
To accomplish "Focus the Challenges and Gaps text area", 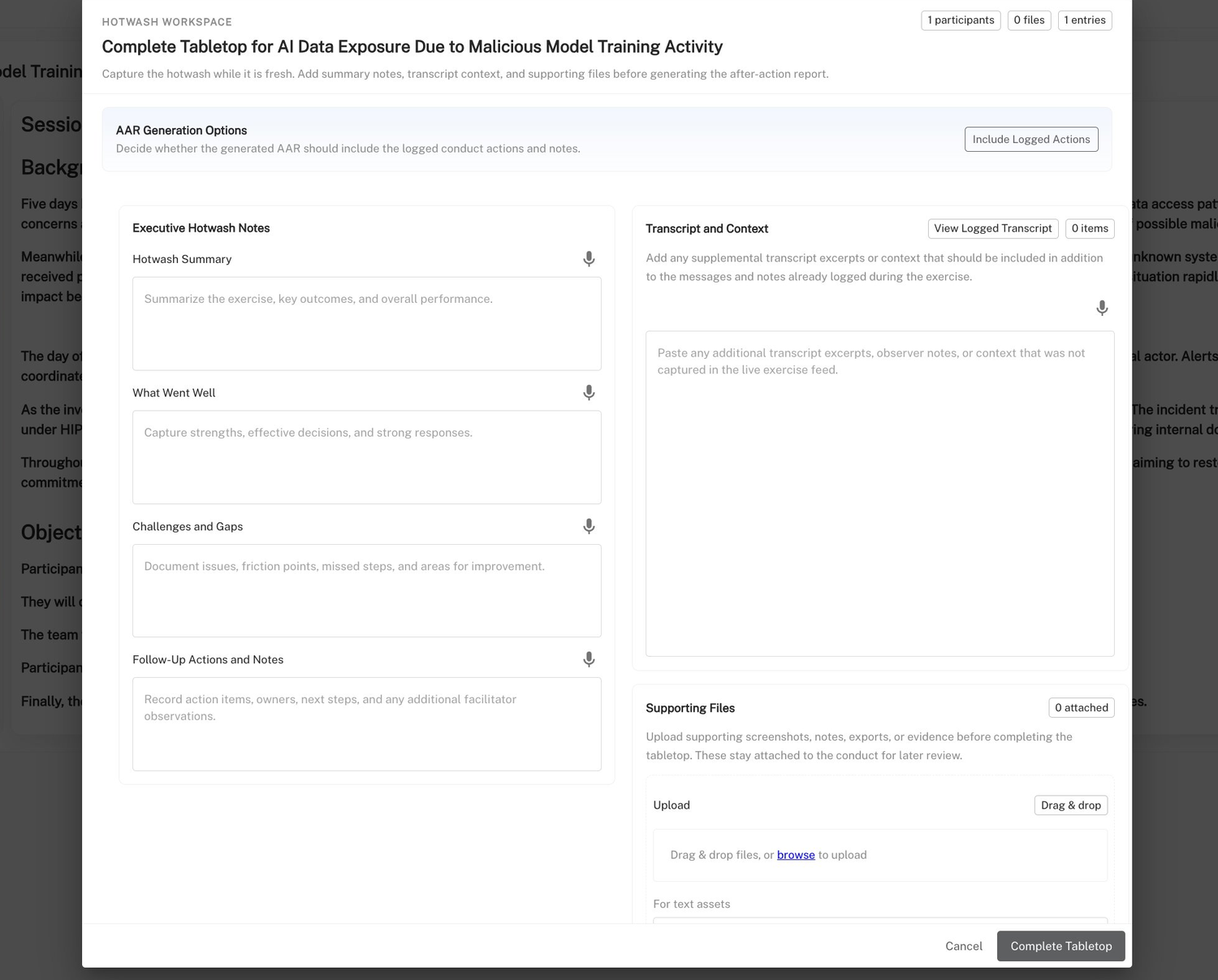I will (367, 591).
